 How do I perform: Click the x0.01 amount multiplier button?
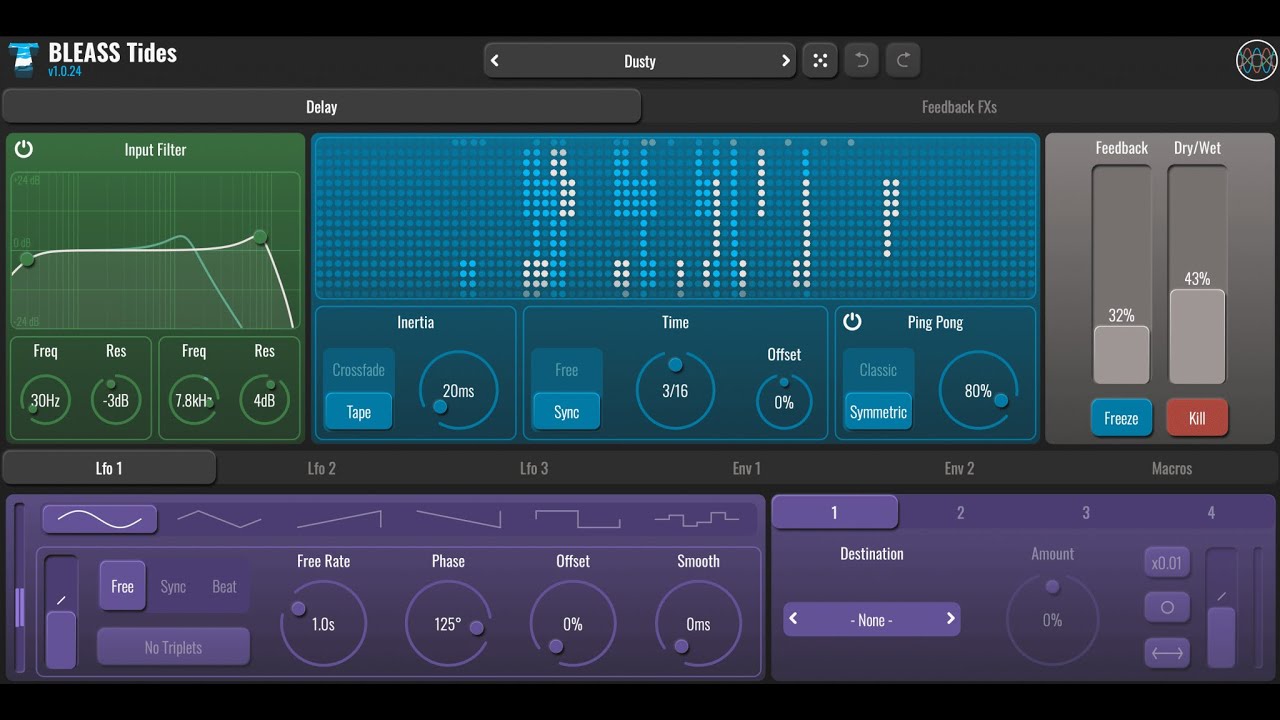click(1167, 563)
